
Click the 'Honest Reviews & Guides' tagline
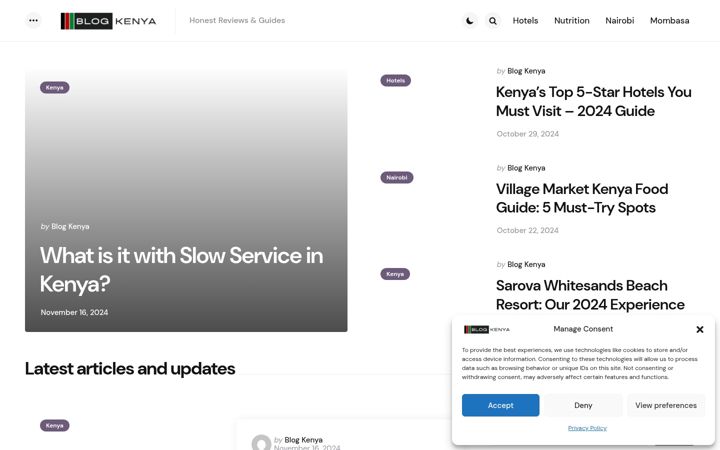[x=237, y=20]
